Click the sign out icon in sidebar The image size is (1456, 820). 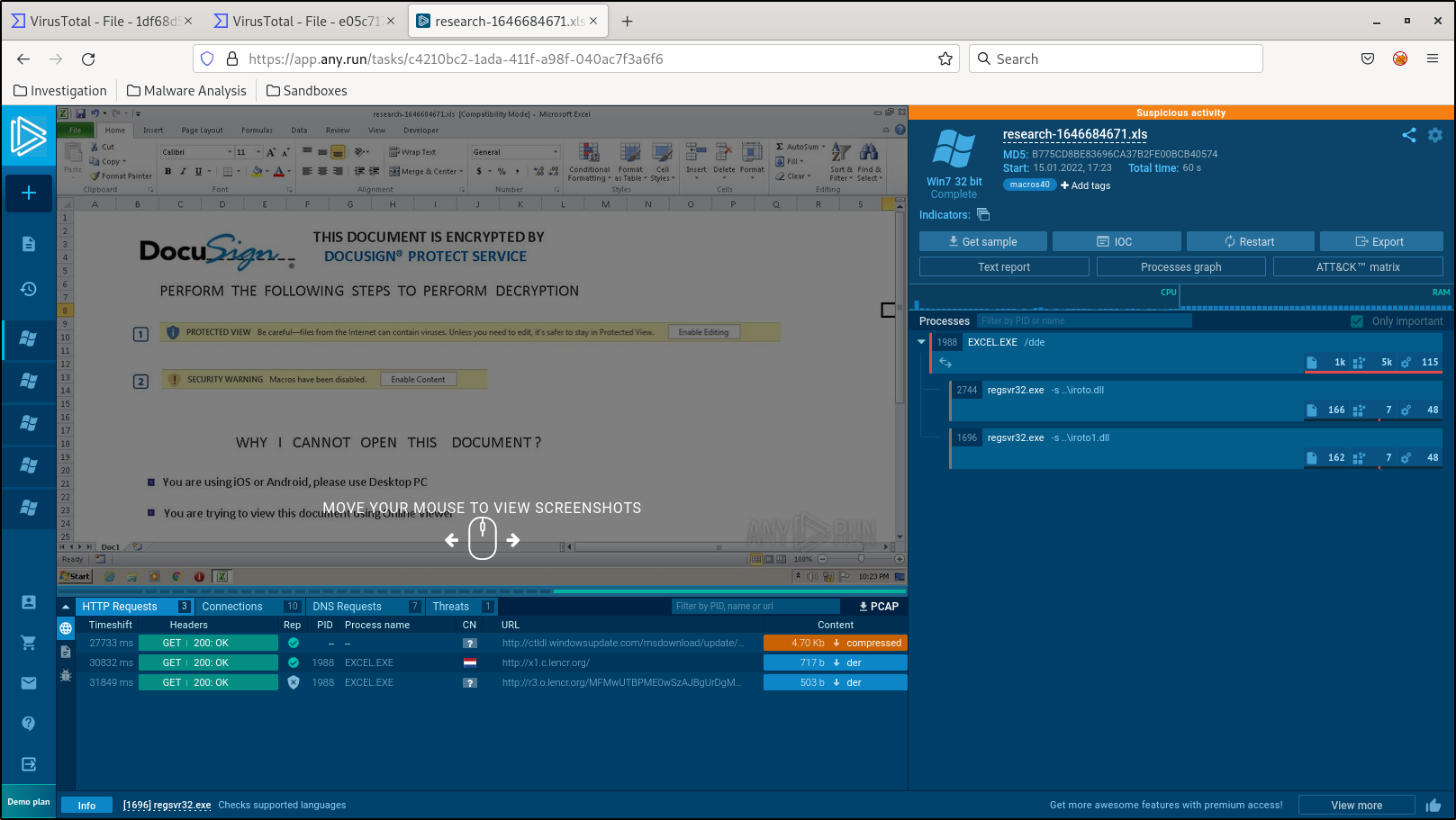(29, 764)
